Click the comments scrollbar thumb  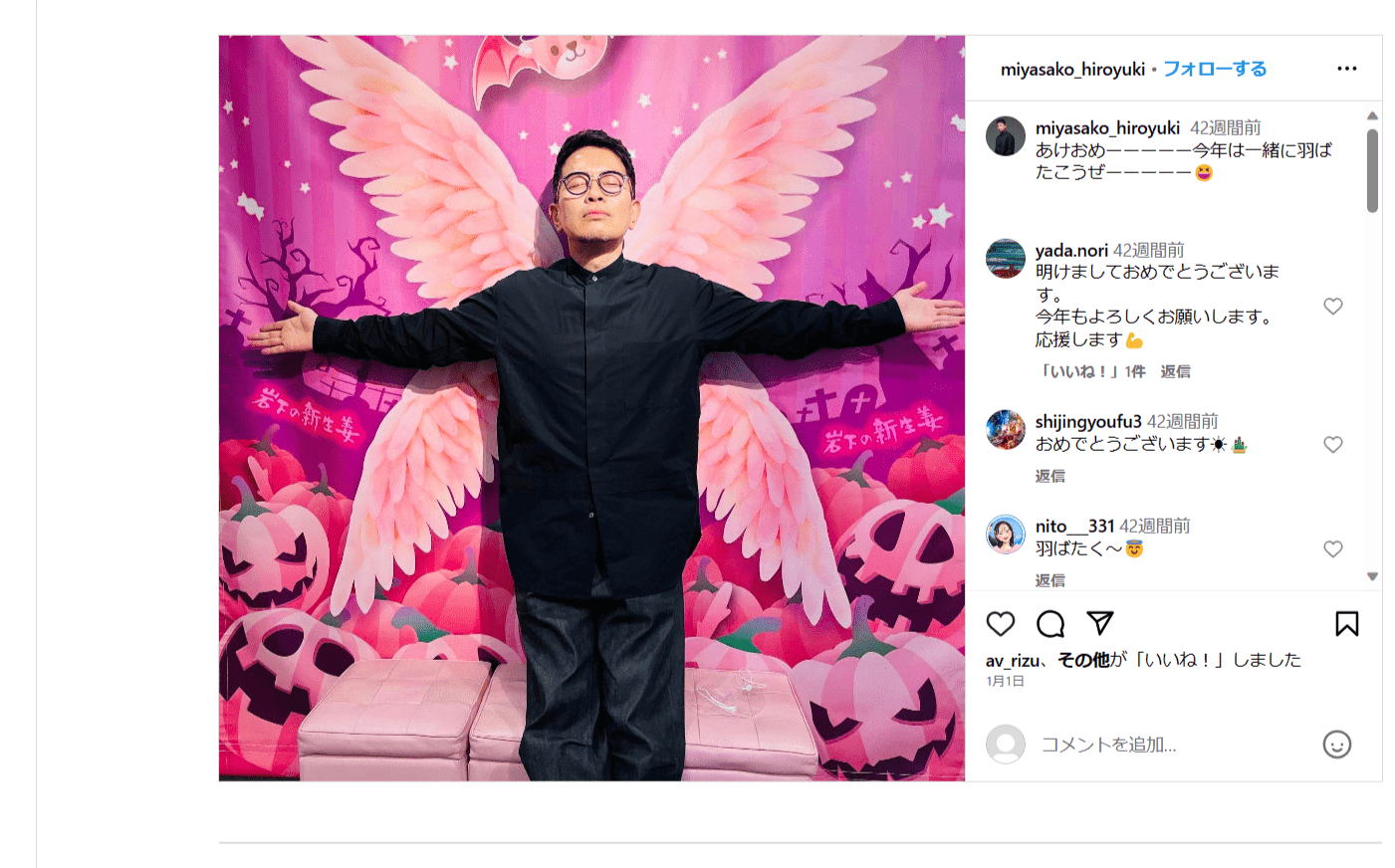tap(1372, 170)
